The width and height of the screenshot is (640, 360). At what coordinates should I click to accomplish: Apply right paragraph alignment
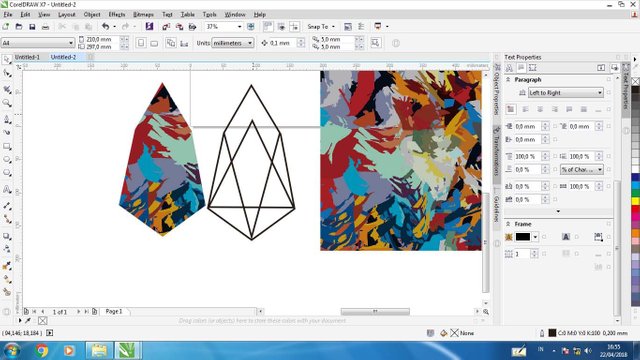point(555,109)
